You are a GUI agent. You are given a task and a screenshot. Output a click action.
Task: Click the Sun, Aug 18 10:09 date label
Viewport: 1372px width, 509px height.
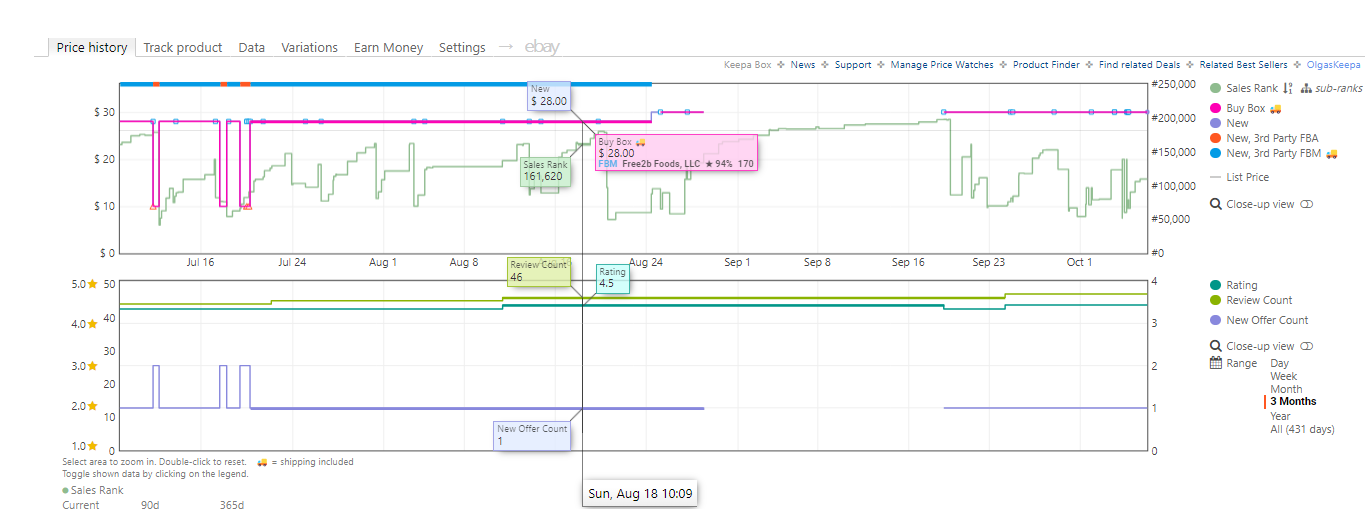coord(640,493)
